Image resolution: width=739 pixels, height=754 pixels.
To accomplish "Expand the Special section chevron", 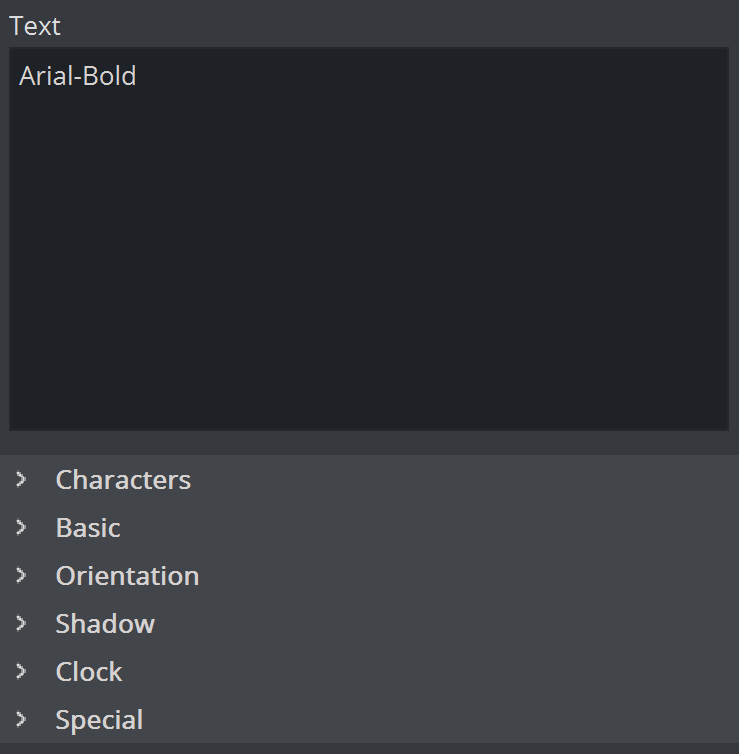I will (21, 720).
